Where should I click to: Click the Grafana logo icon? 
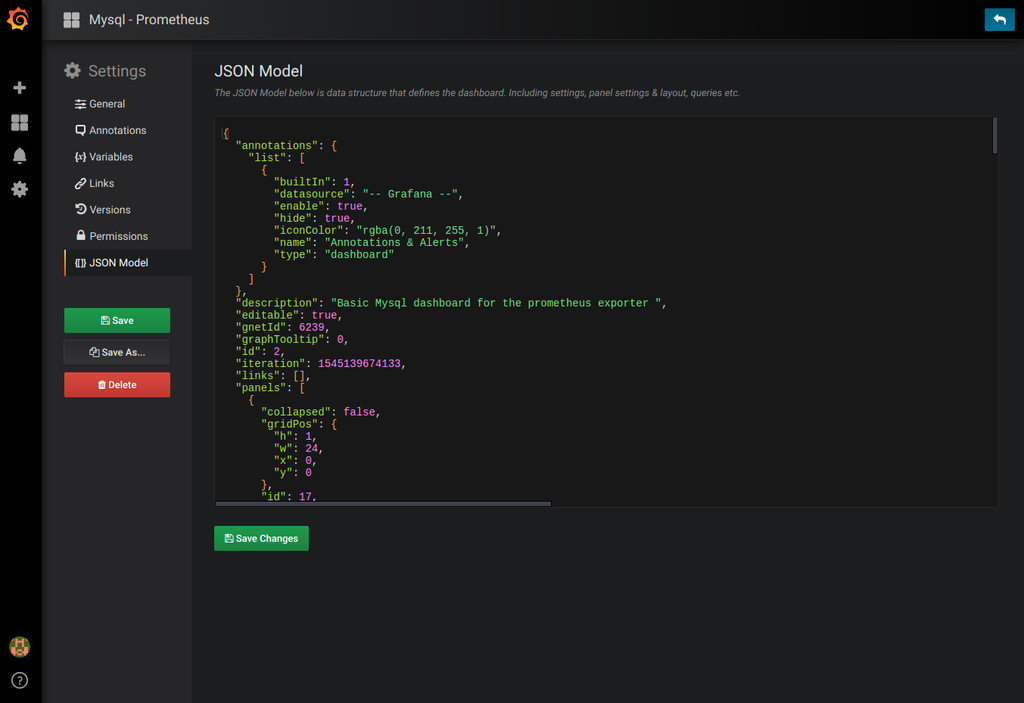pyautogui.click(x=18, y=19)
